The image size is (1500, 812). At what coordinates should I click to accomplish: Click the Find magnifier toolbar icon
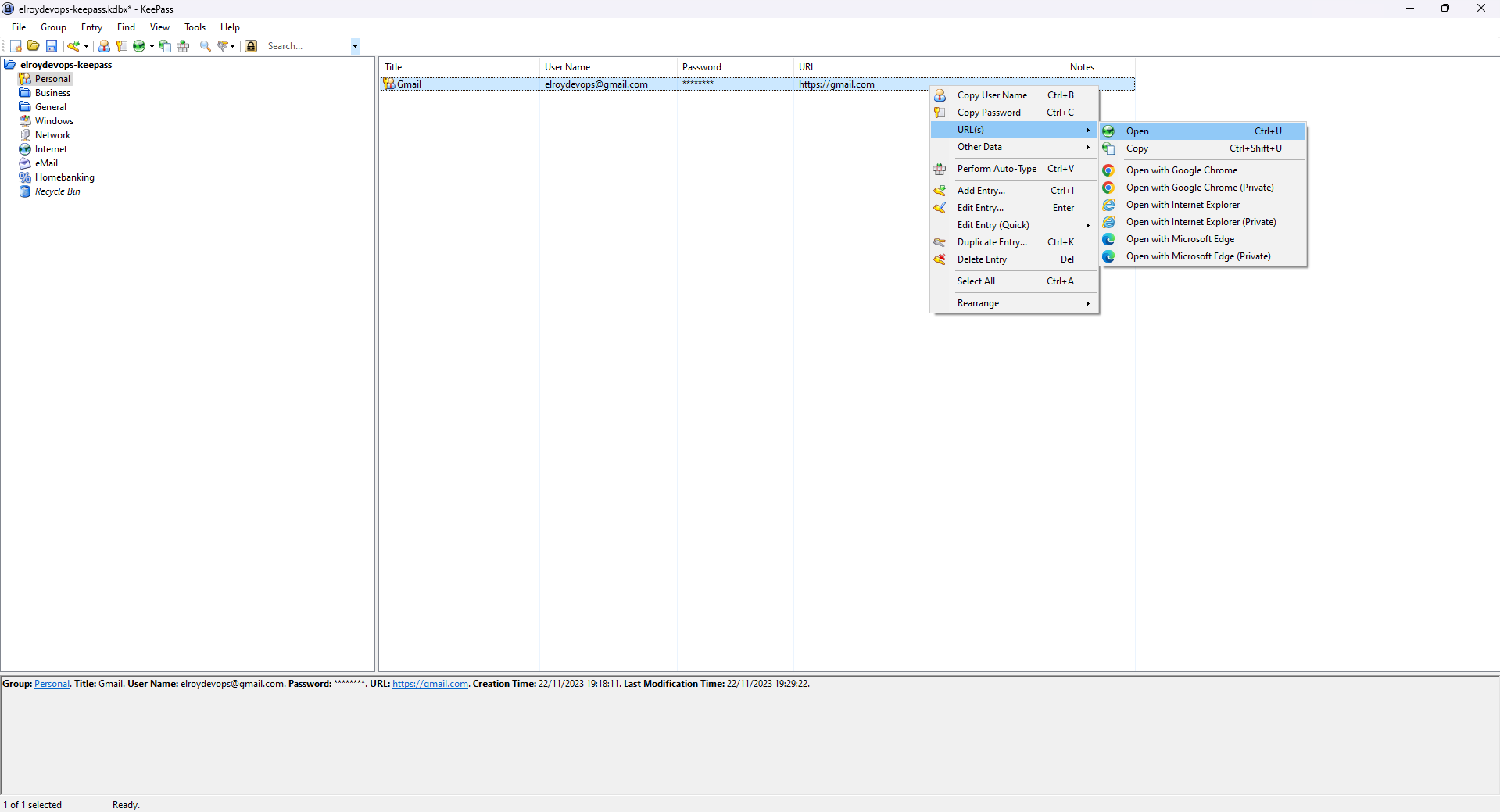coord(206,46)
